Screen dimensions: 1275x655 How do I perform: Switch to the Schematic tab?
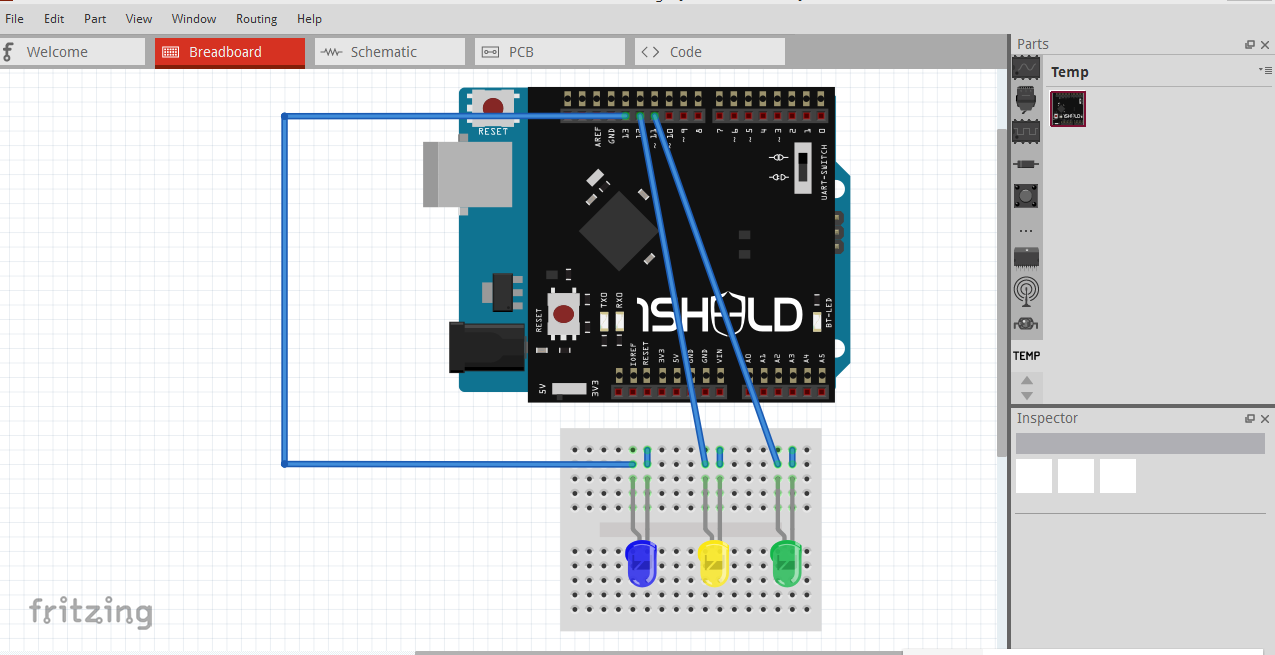[x=390, y=52]
